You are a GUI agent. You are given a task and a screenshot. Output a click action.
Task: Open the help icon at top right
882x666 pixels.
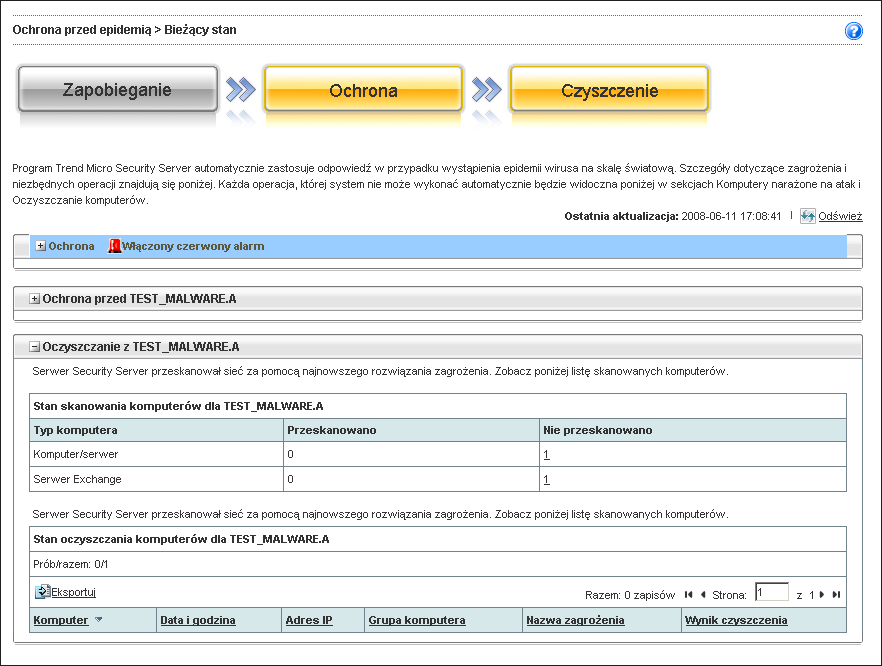tap(853, 31)
